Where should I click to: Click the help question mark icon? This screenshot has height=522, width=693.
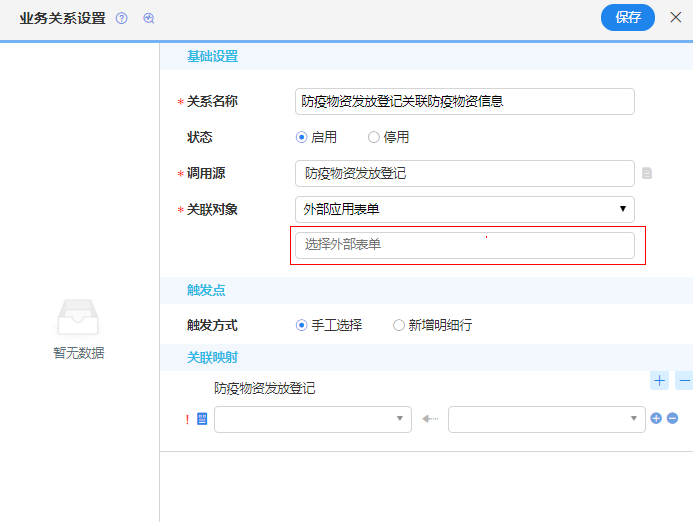coord(122,18)
